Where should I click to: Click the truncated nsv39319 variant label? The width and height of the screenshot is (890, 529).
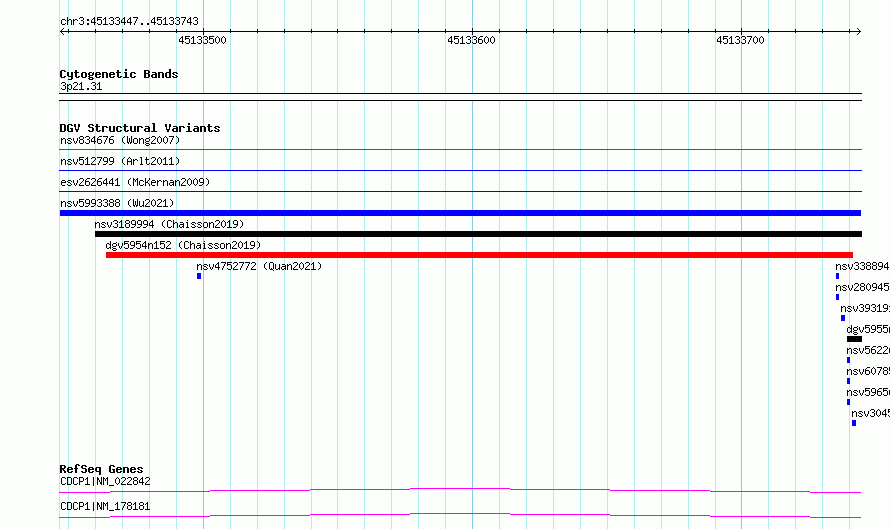coord(865,308)
